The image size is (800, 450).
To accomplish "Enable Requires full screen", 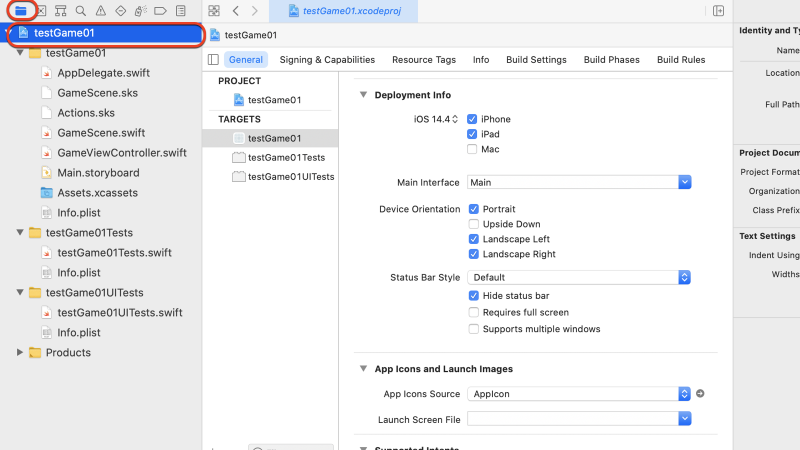I will tap(473, 312).
